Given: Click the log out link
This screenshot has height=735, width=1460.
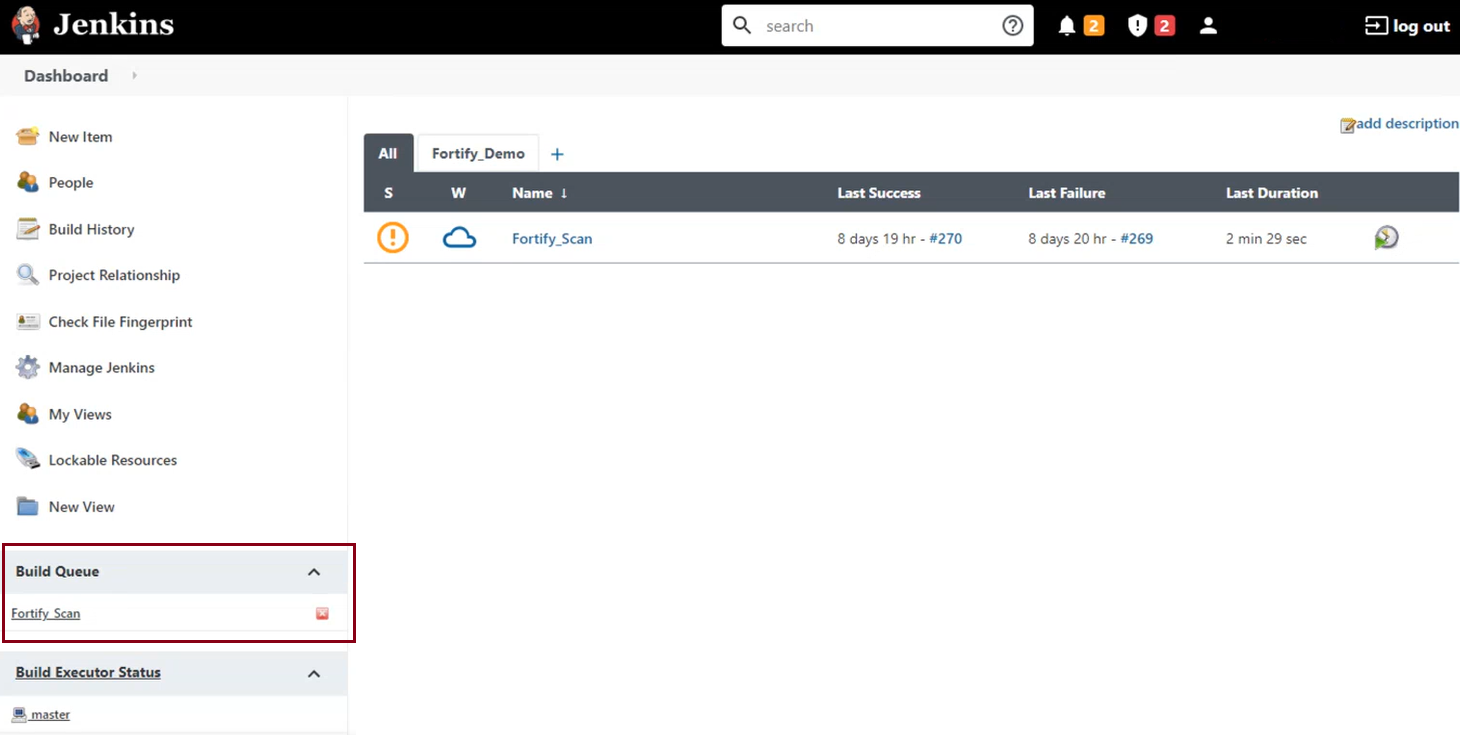Looking at the screenshot, I should [x=1407, y=27].
